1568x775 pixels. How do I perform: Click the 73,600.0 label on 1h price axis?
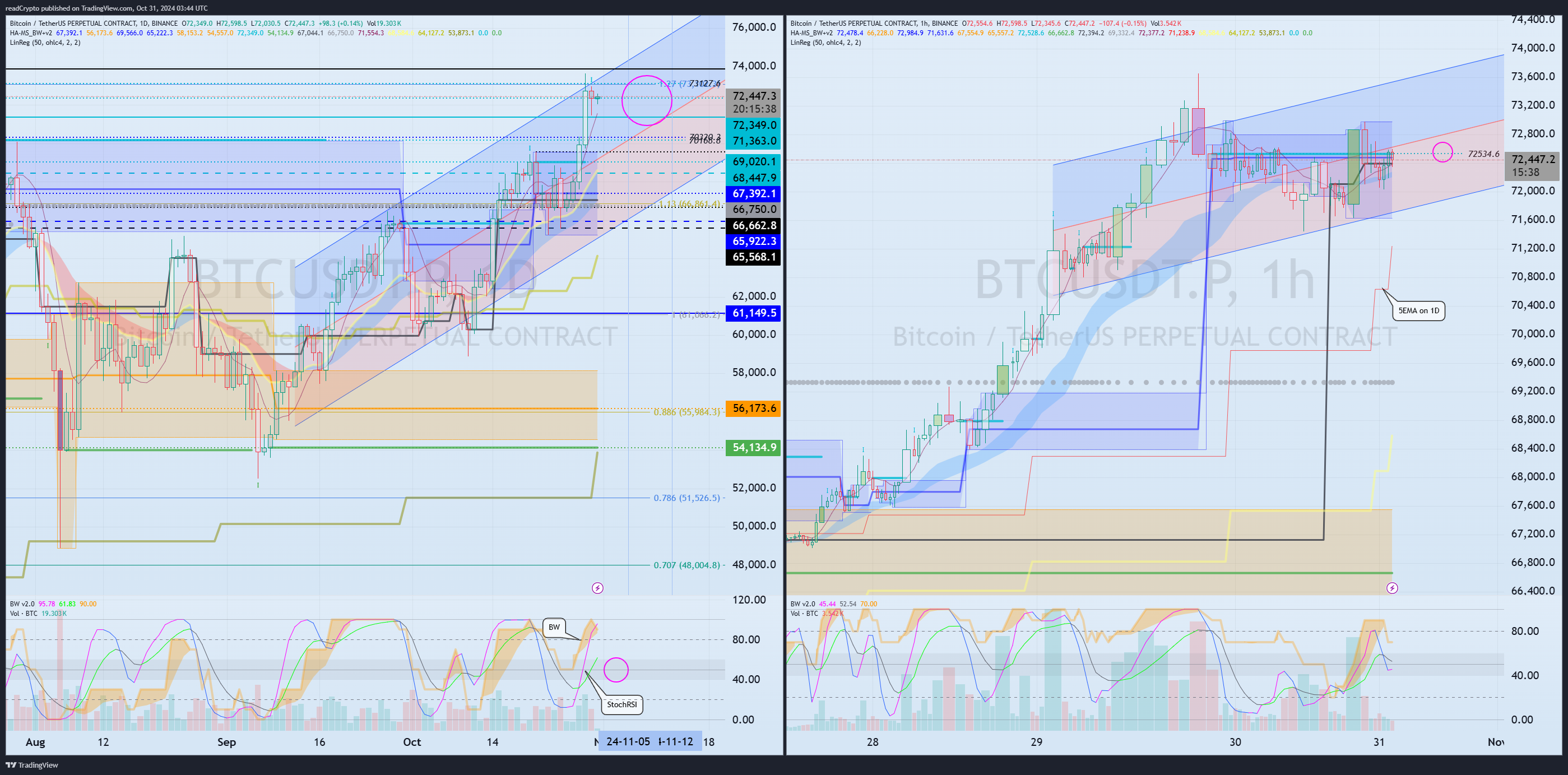(x=1533, y=76)
